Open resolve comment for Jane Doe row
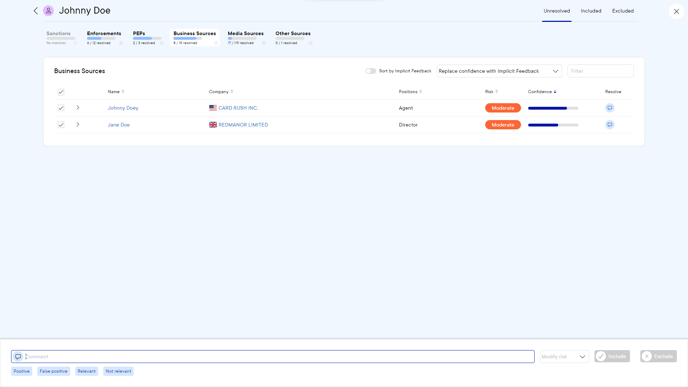688x387 pixels. pyautogui.click(x=609, y=125)
